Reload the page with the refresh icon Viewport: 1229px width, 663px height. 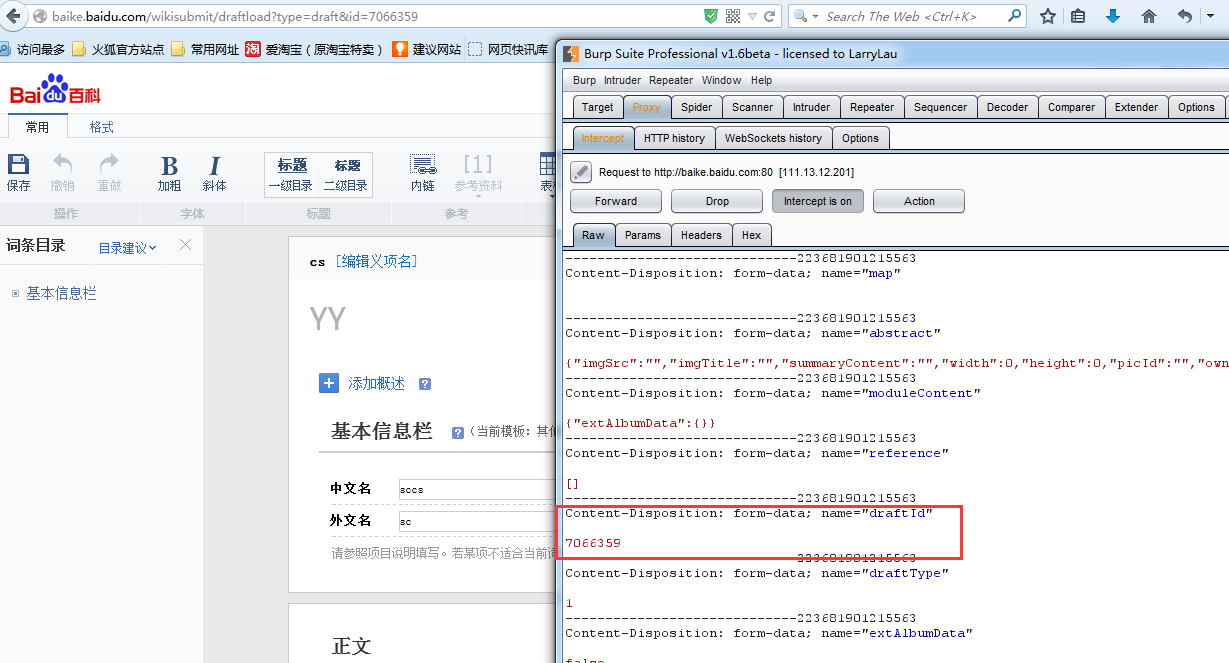coord(770,16)
